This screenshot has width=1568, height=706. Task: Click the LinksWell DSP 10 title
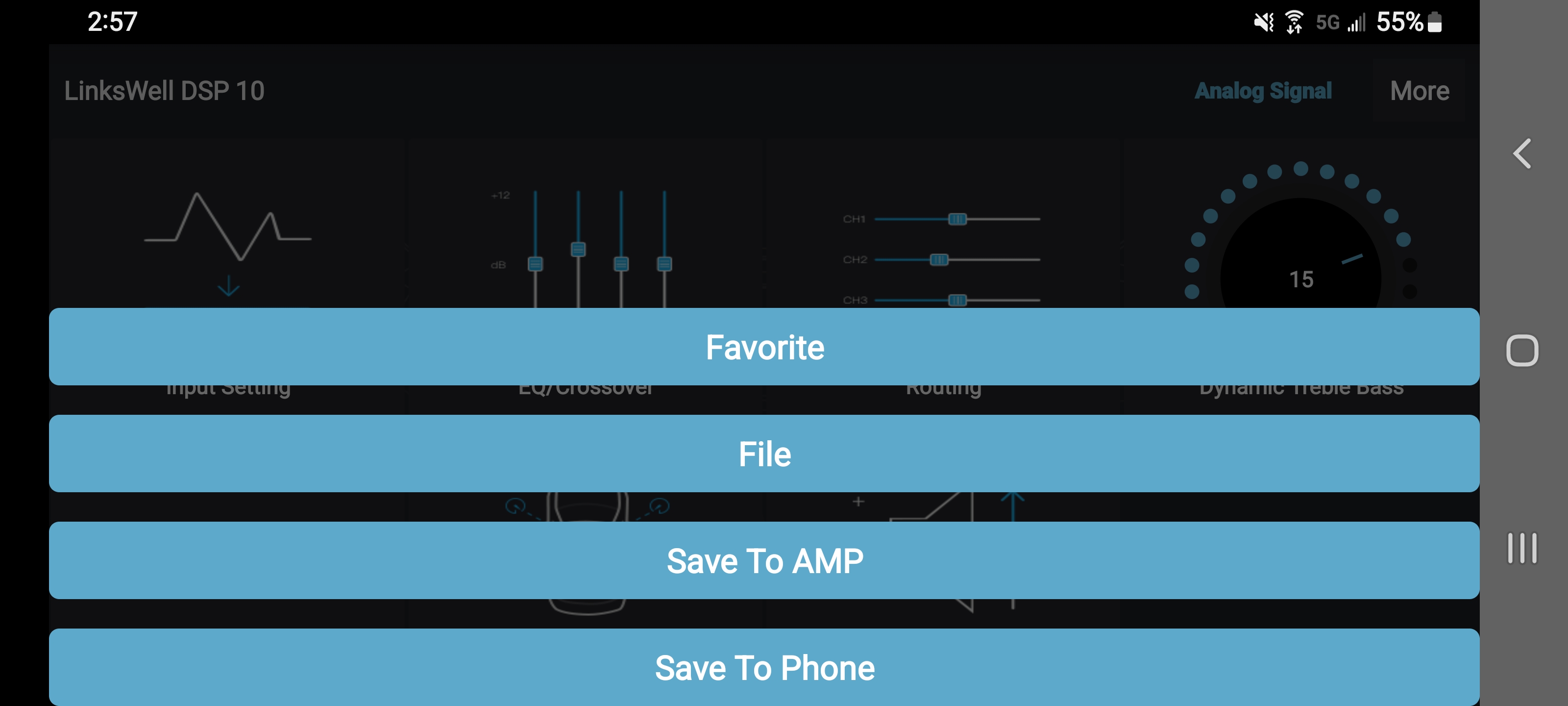tap(164, 91)
